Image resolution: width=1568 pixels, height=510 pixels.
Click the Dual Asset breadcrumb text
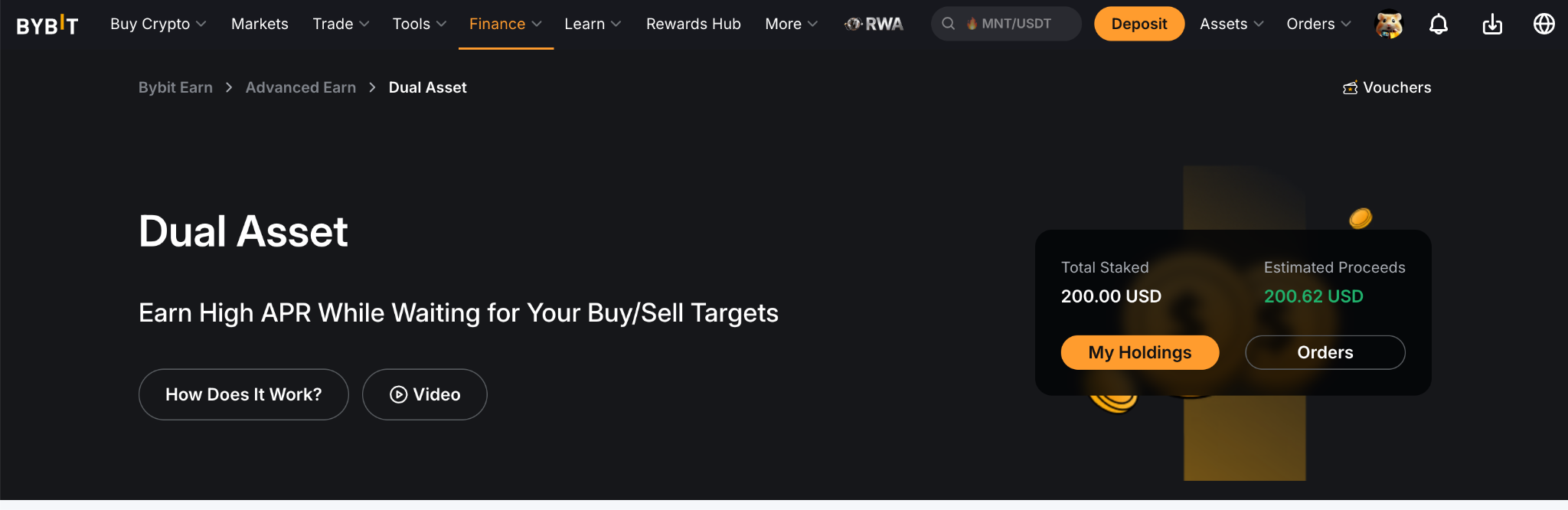(427, 87)
